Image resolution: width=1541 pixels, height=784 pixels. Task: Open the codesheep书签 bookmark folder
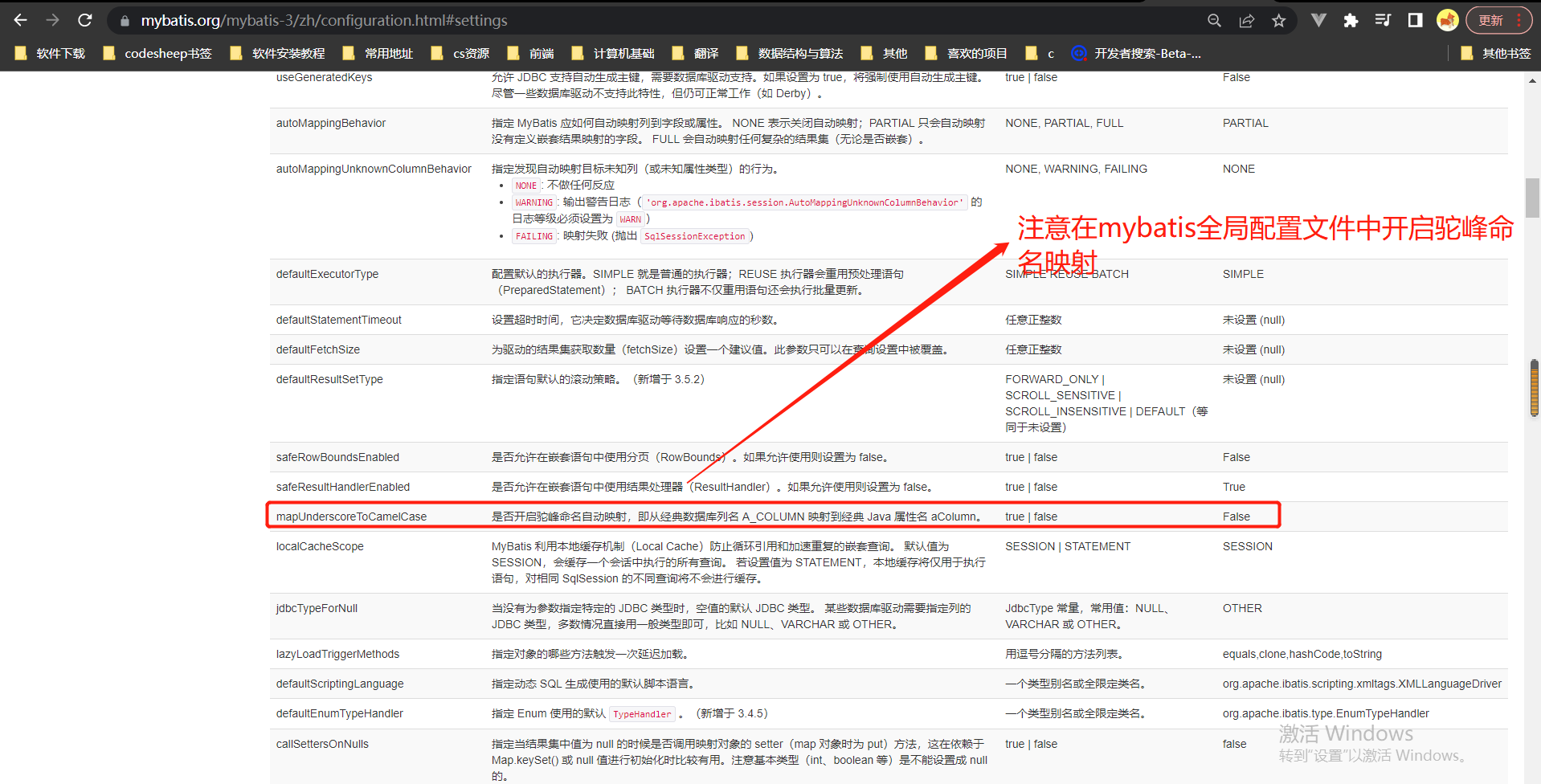click(158, 53)
